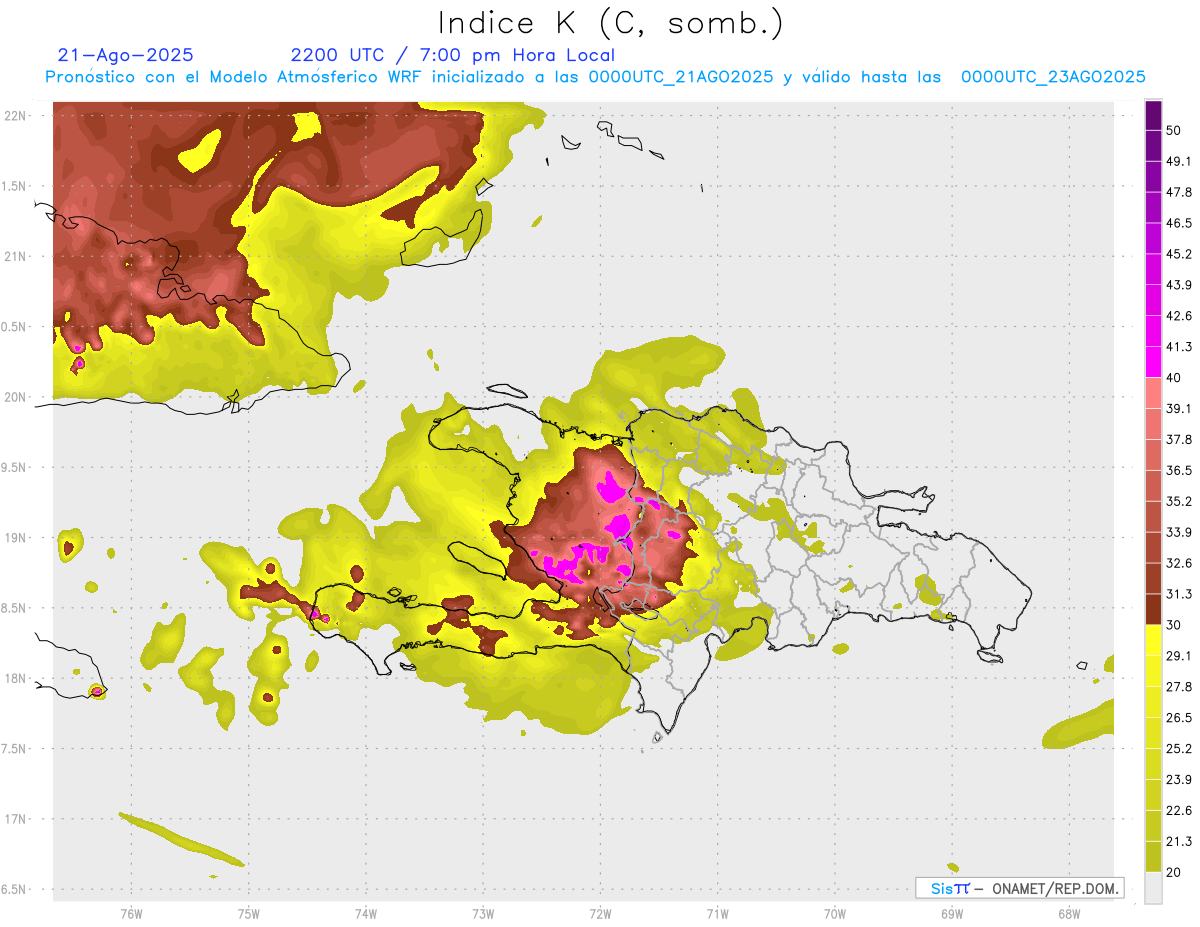This screenshot has height=927, width=1200.
Task: Click the "21N" latitude label
Action: pos(16,256)
